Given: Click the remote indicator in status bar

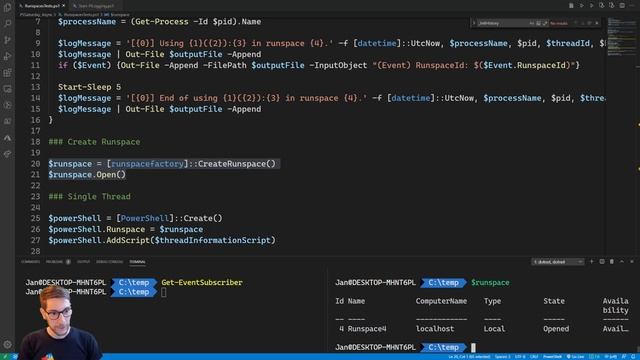Looking at the screenshot, I should pyautogui.click(x=5, y=357).
